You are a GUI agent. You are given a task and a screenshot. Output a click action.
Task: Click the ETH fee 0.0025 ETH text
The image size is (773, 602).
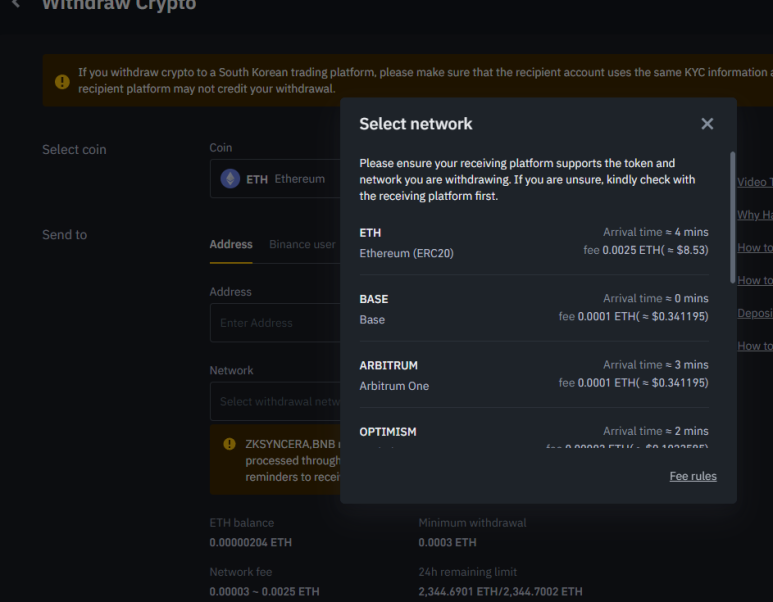pos(646,250)
